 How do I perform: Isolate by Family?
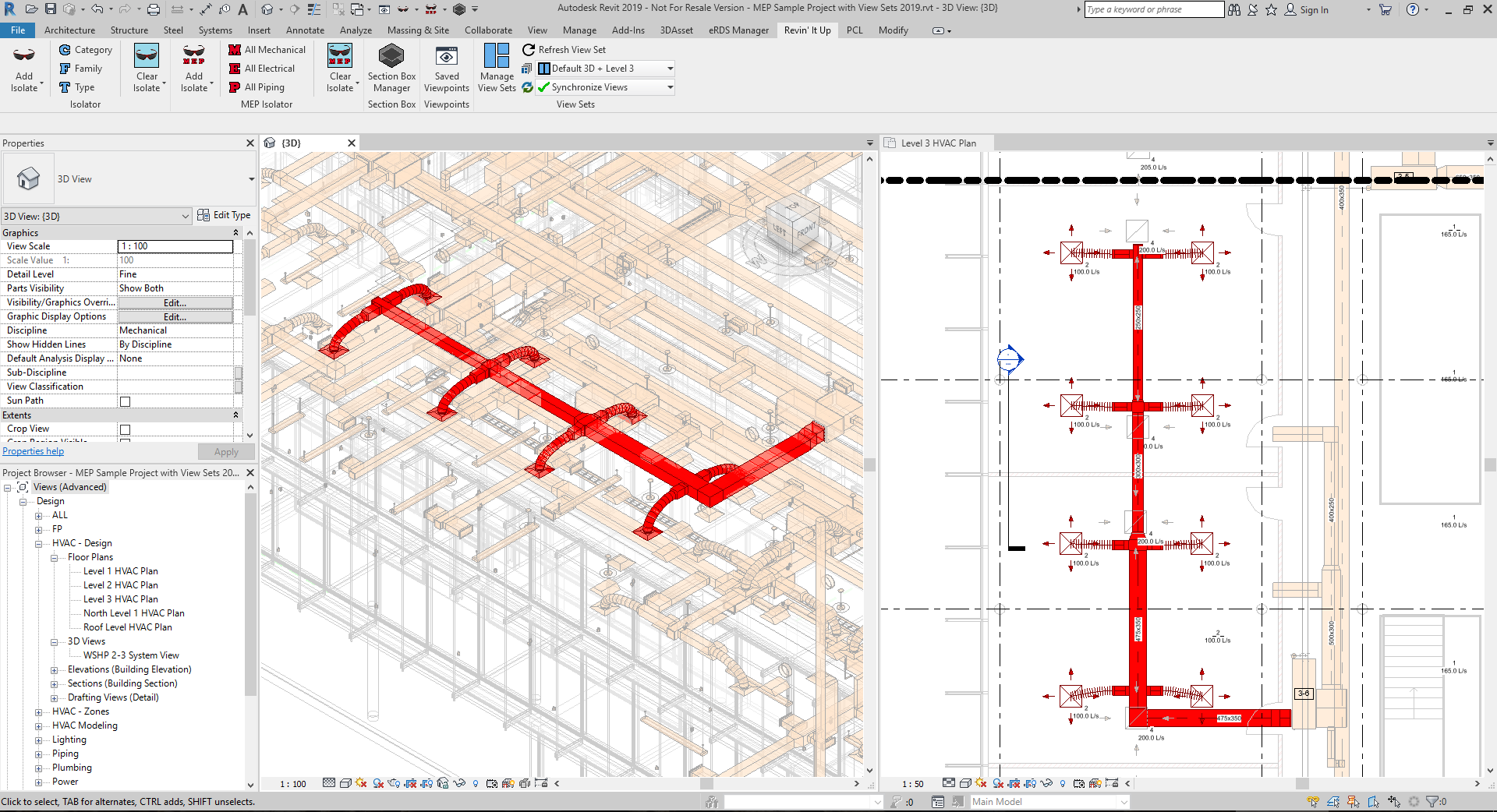point(81,69)
